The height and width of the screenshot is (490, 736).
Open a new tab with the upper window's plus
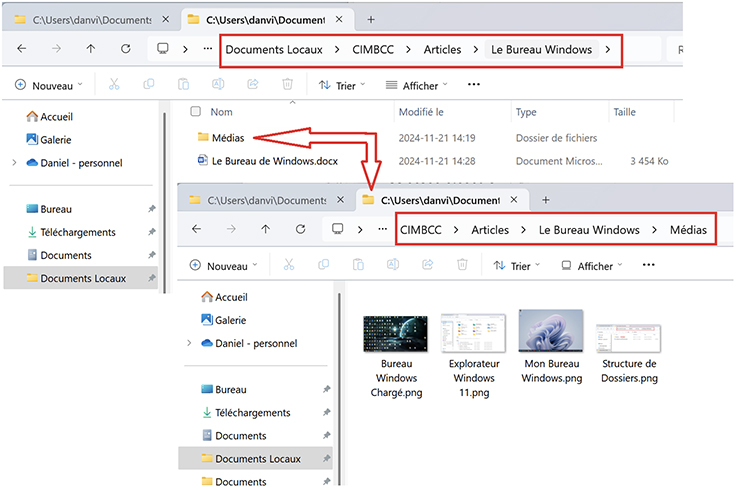(371, 19)
